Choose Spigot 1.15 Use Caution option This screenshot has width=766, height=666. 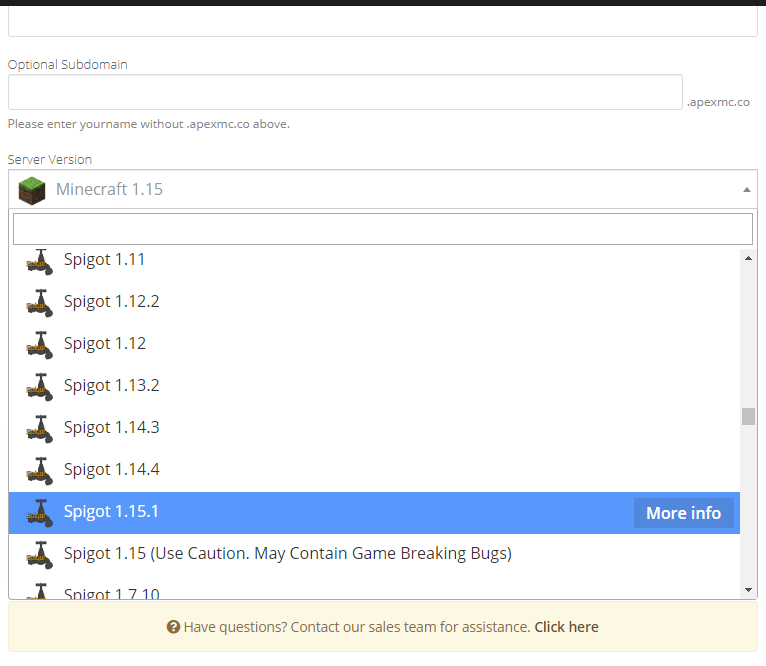coord(287,553)
